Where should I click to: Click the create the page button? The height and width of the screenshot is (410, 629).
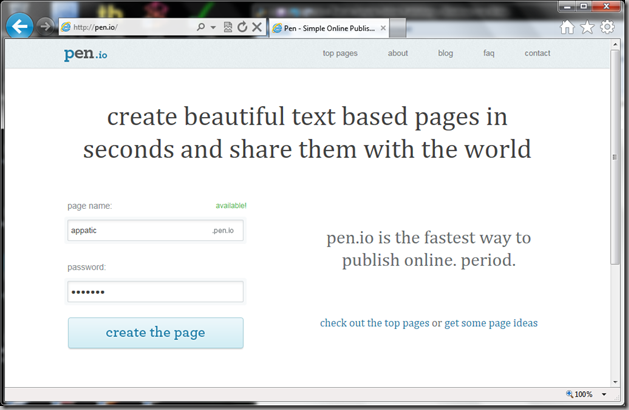point(156,333)
